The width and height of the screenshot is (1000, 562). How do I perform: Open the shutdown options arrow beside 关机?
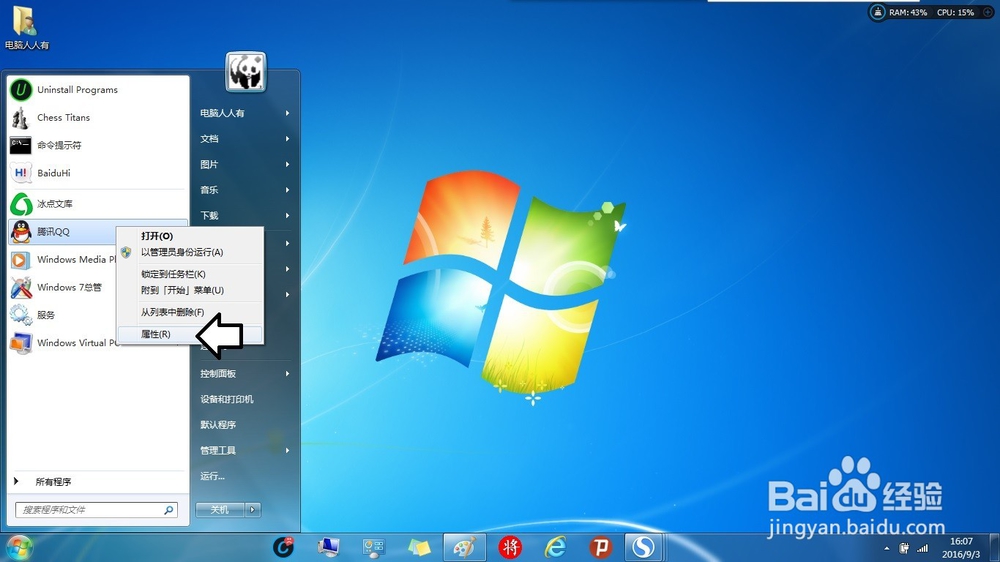point(253,510)
